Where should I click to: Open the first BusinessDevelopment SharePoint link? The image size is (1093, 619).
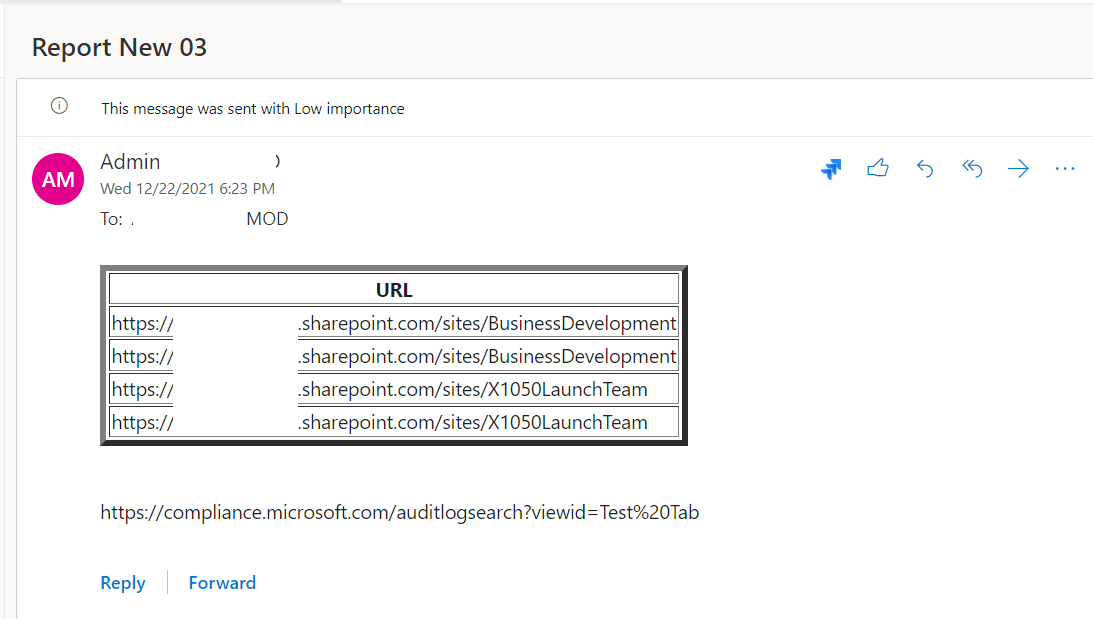(394, 323)
